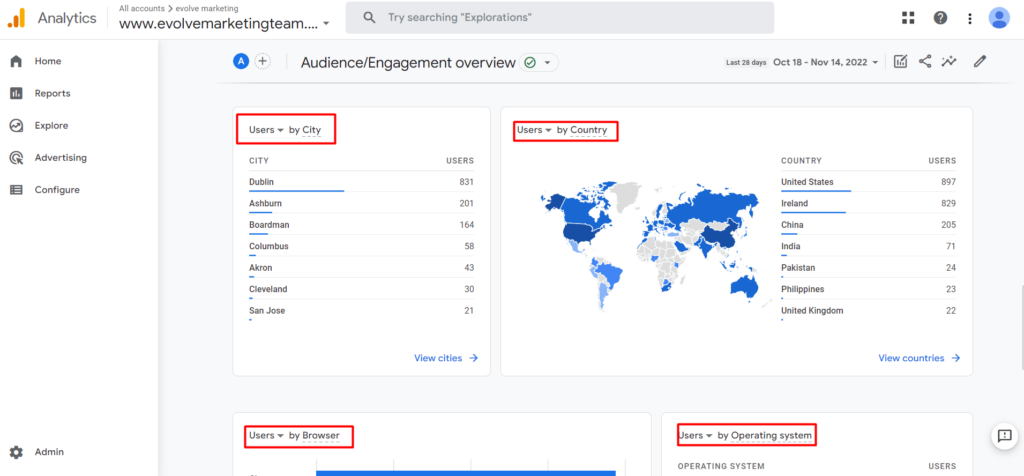Select the India country row

coord(869,247)
